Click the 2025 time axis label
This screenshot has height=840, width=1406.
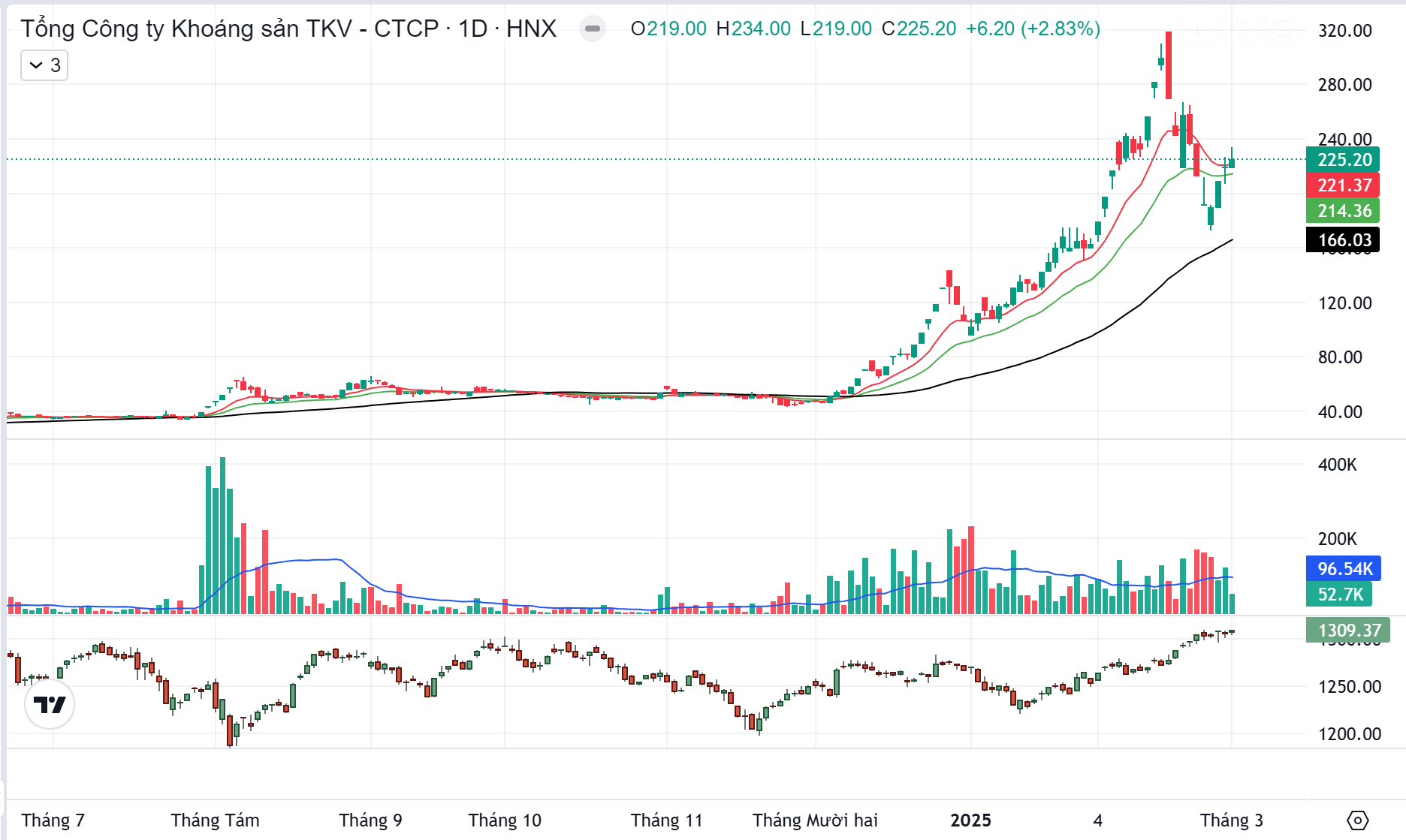coord(970,820)
